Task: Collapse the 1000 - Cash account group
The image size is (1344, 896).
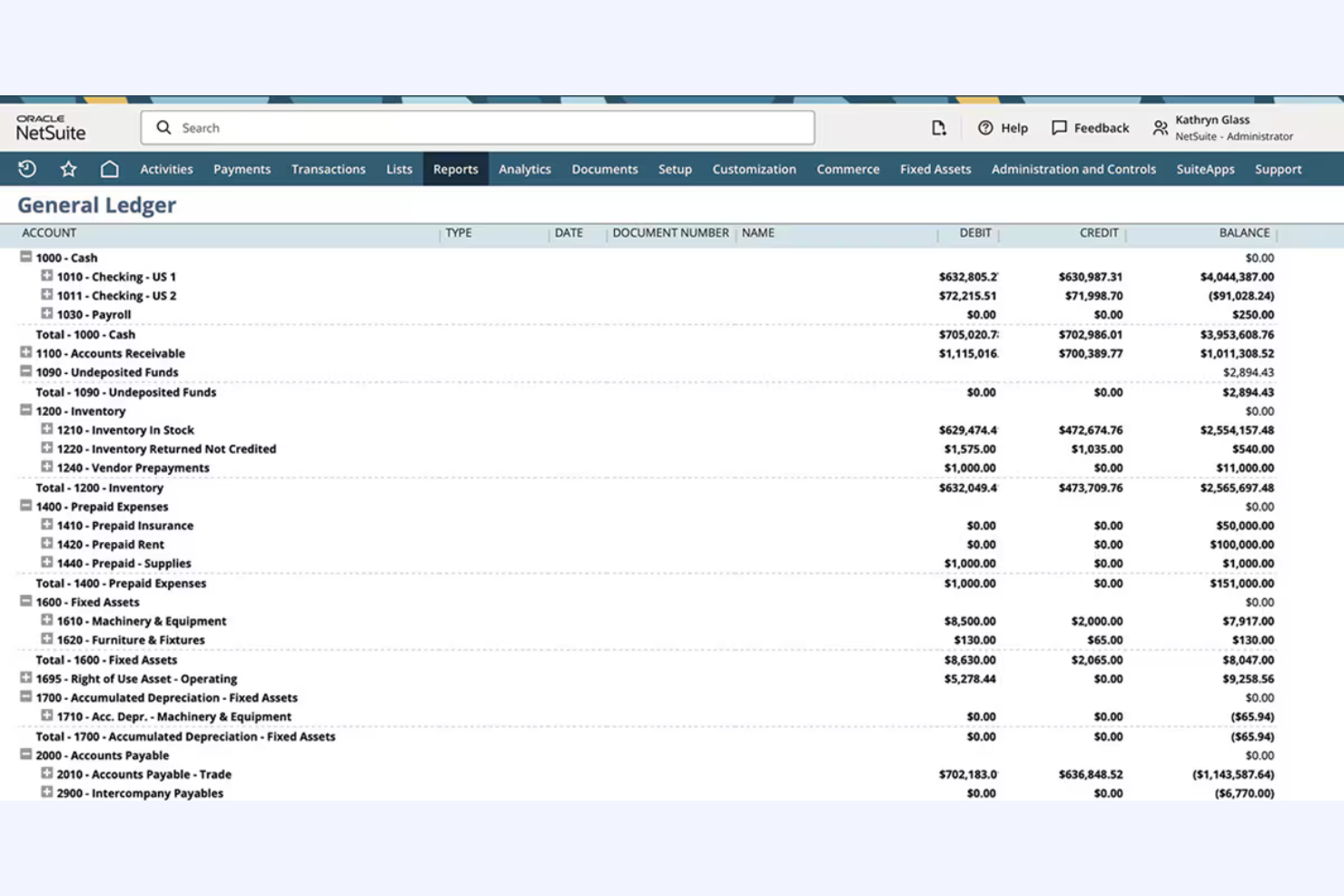Action: click(25, 257)
